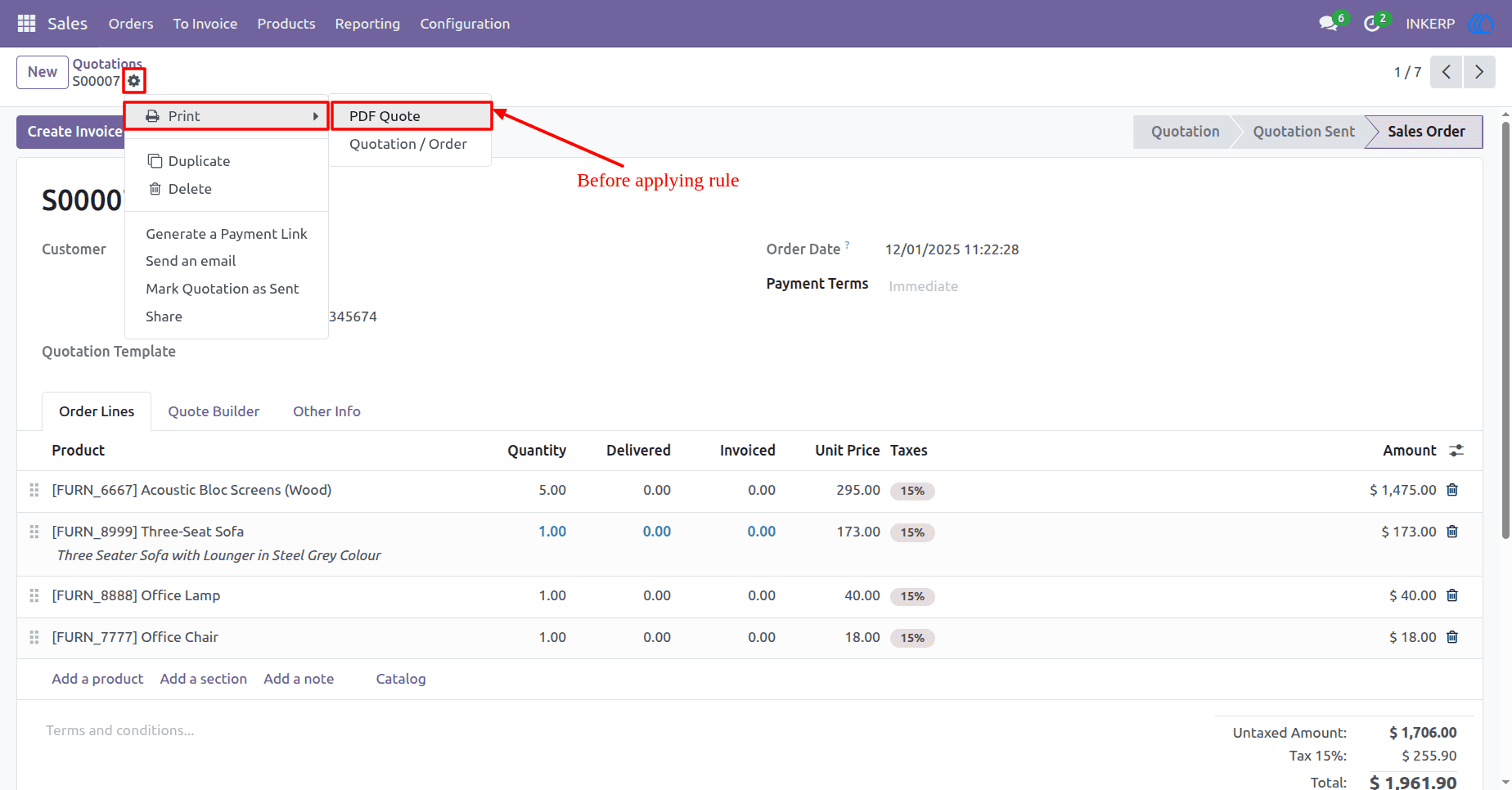Choose Generate a Payment Link
Viewport: 1512px width, 790px height.
[227, 234]
